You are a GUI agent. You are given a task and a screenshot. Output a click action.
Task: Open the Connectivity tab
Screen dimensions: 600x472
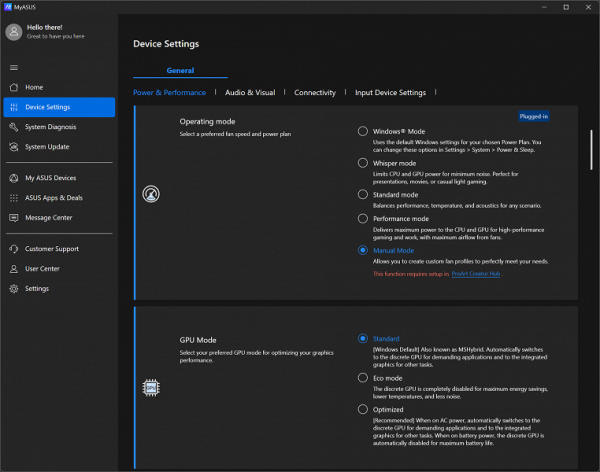click(314, 93)
